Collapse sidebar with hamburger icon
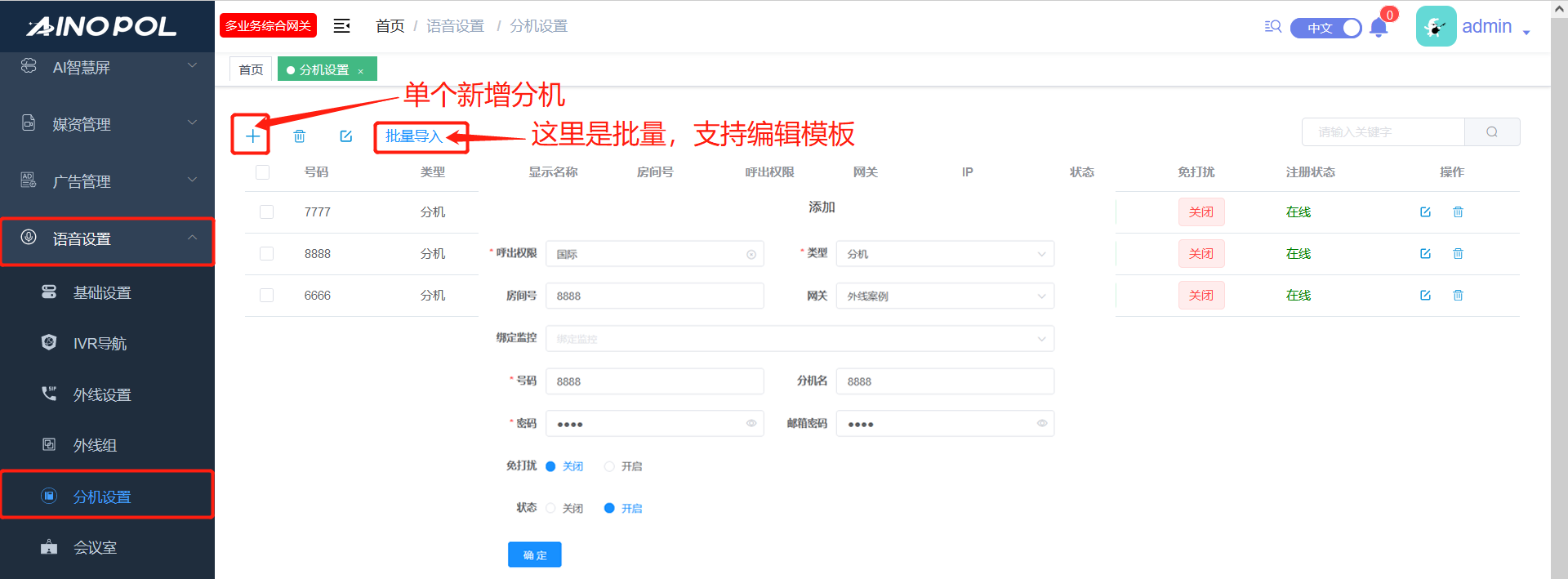Screen dimensions: 1568x579 coord(341,26)
